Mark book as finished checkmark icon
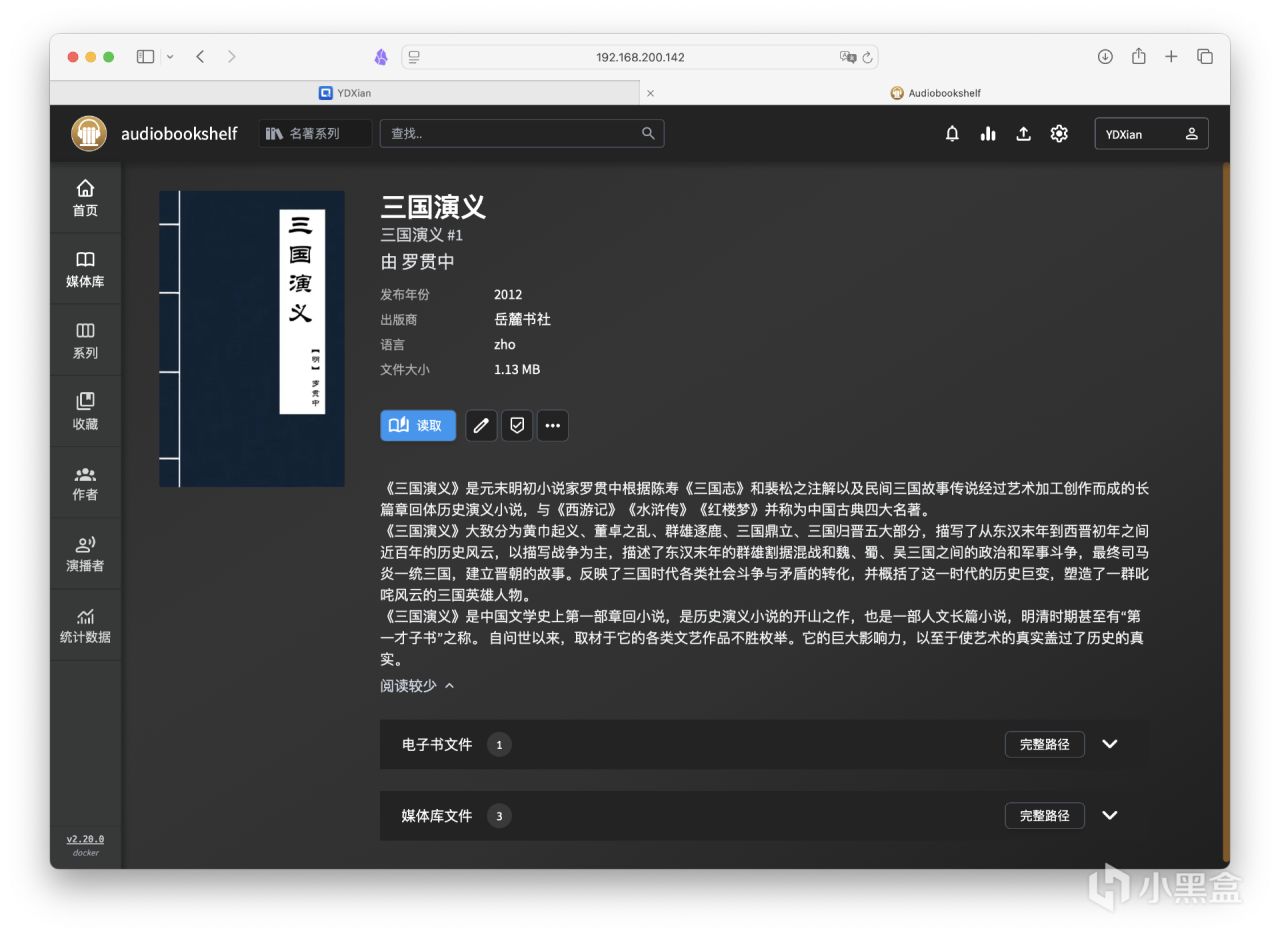Screen dimensions: 1280x935 517,425
